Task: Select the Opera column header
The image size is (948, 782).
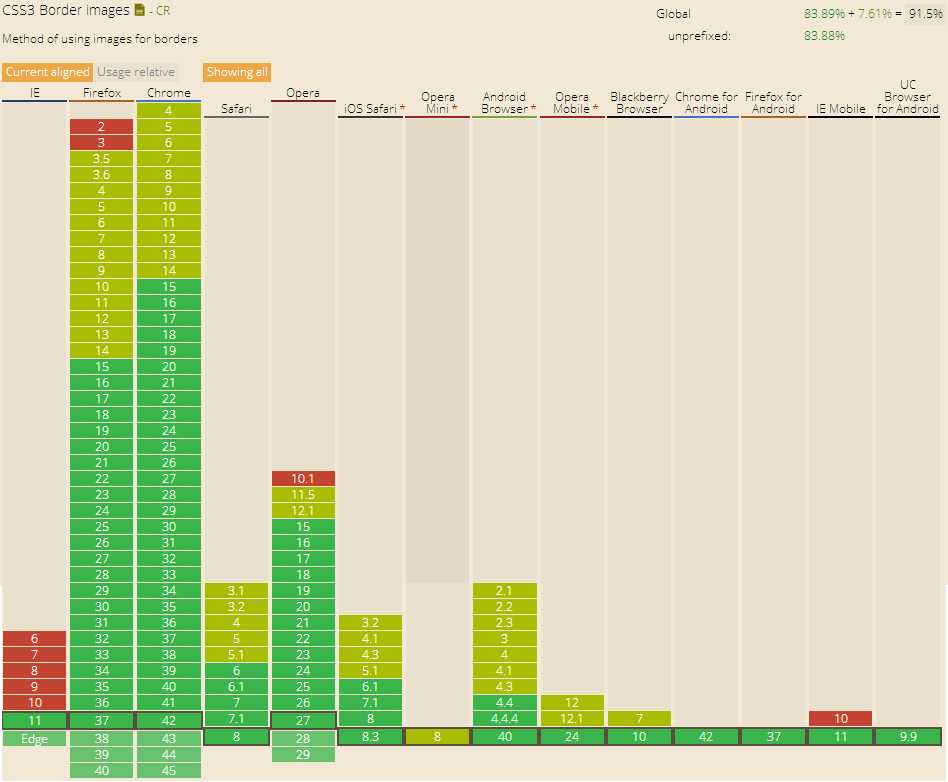Action: click(x=303, y=93)
